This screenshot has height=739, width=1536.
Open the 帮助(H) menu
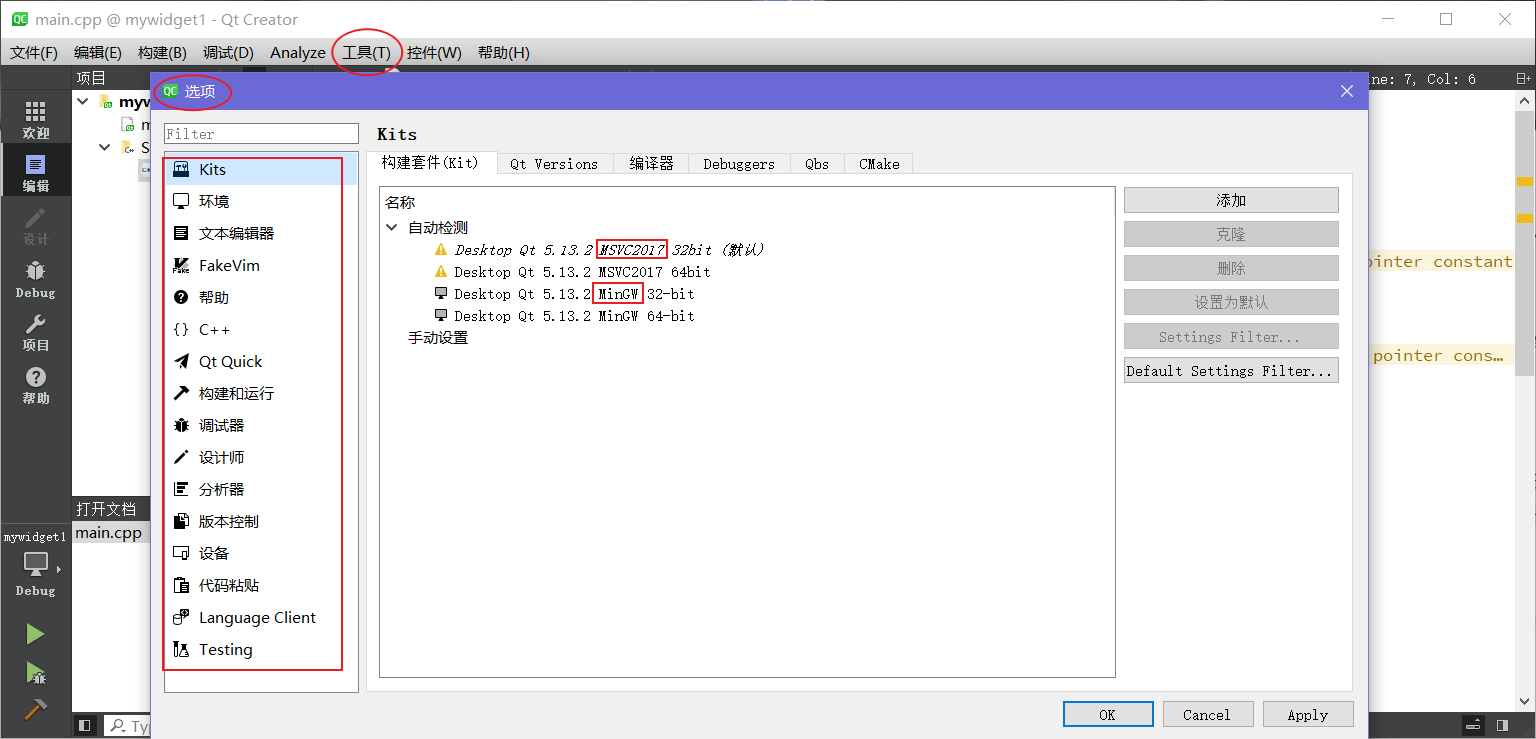503,53
